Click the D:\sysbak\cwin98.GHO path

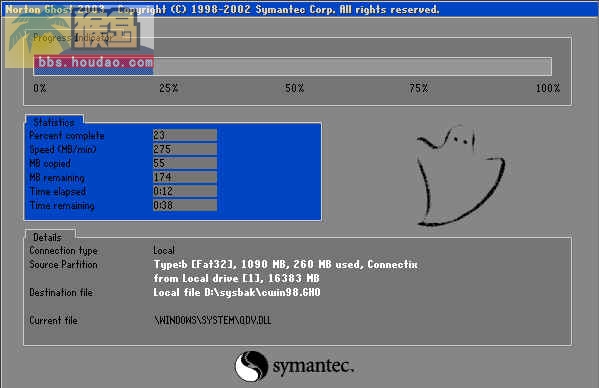tap(262, 293)
